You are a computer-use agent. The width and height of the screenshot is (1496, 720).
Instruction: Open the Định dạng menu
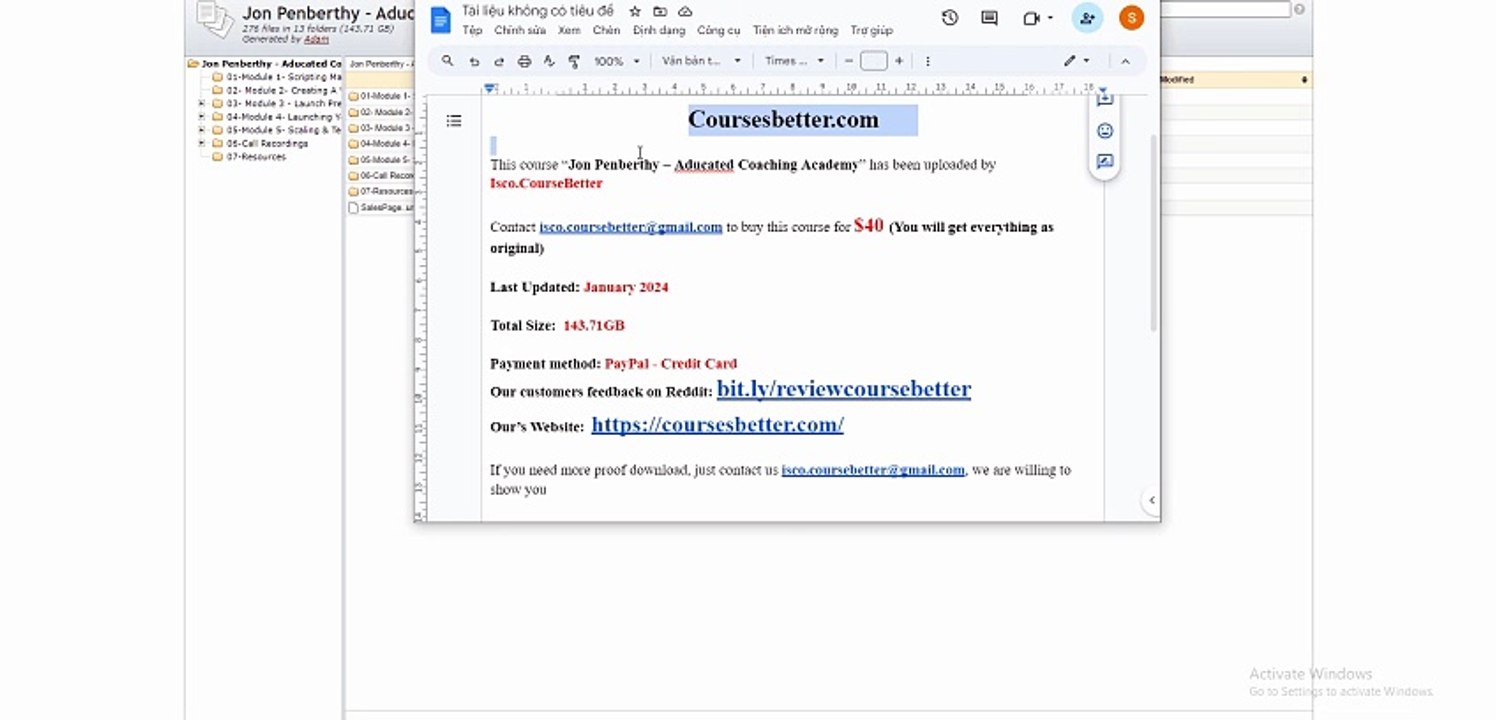click(x=659, y=31)
